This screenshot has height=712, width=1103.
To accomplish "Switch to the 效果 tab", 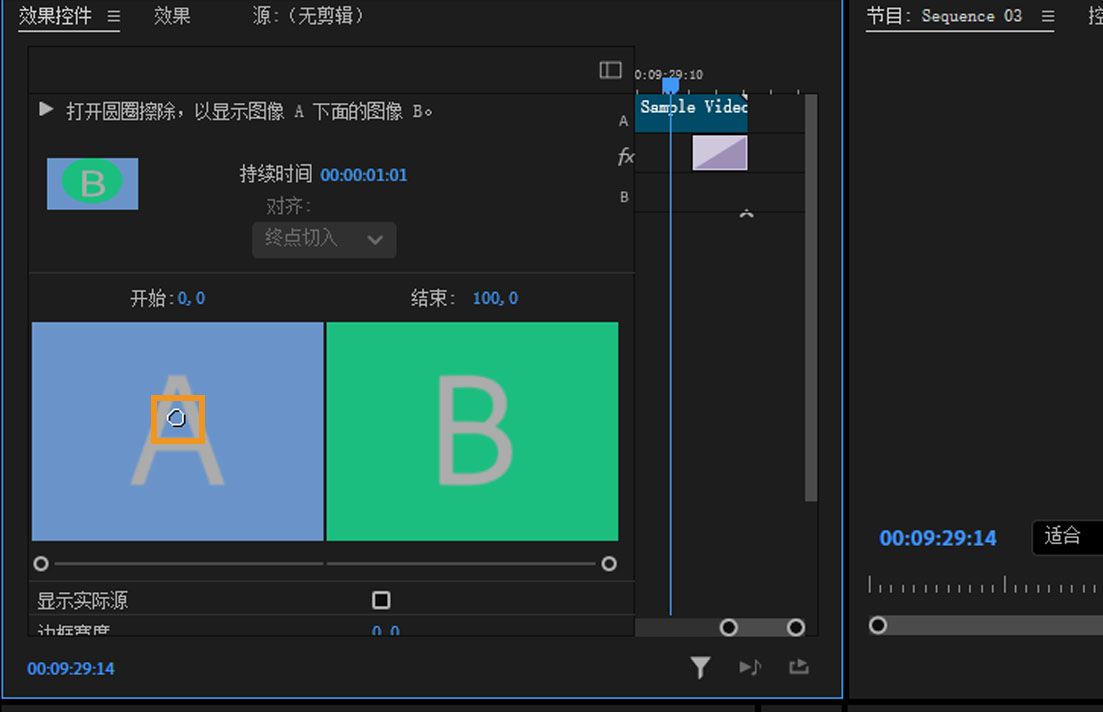I will [171, 15].
